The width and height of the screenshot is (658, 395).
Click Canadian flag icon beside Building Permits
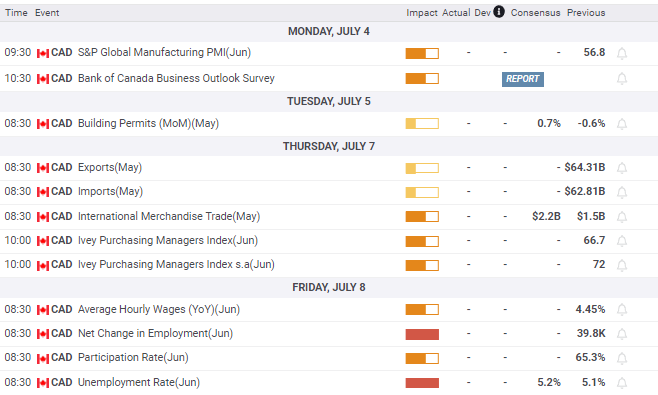coord(43,124)
